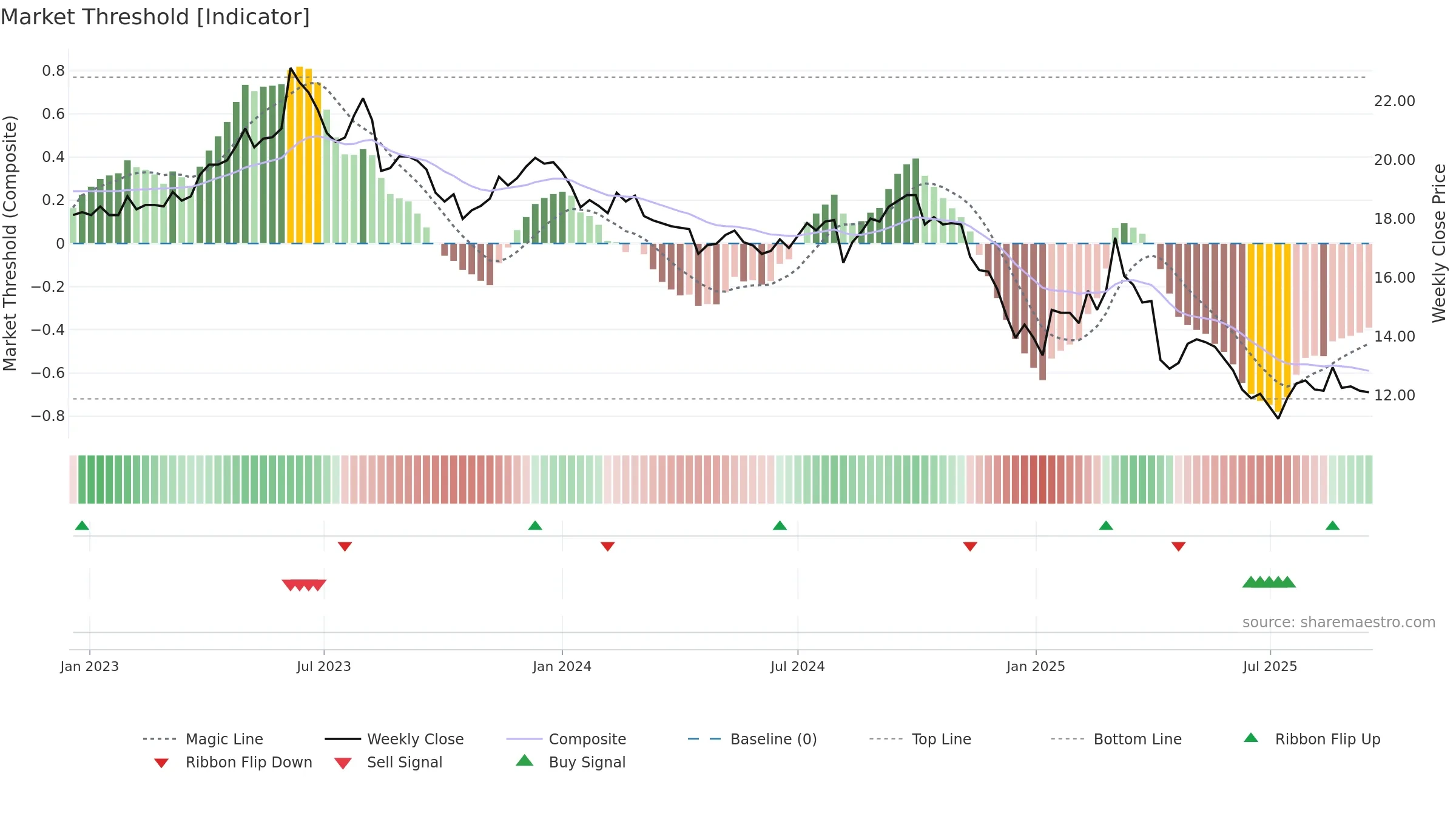This screenshot has width=1456, height=819.
Task: Click the Ribbon Flip Down marker before Jan 2025
Action: pyautogui.click(x=970, y=547)
